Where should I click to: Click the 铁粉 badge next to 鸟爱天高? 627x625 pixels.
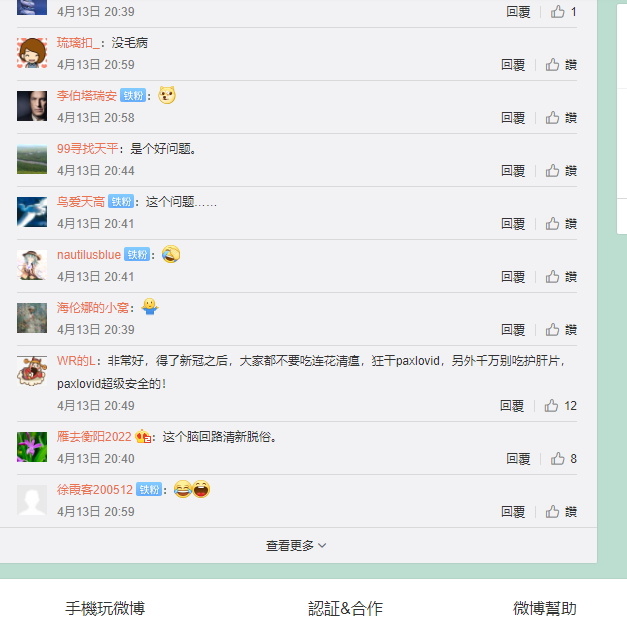click(121, 202)
